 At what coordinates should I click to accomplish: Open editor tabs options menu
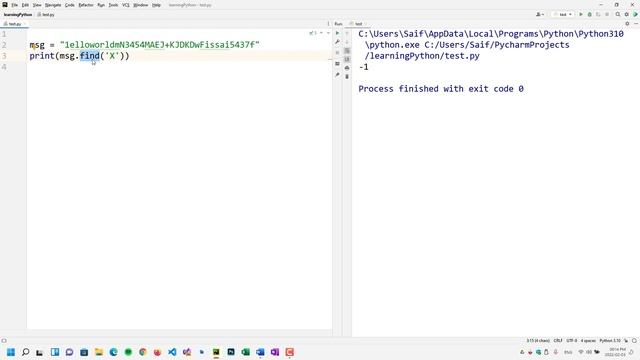point(328,24)
